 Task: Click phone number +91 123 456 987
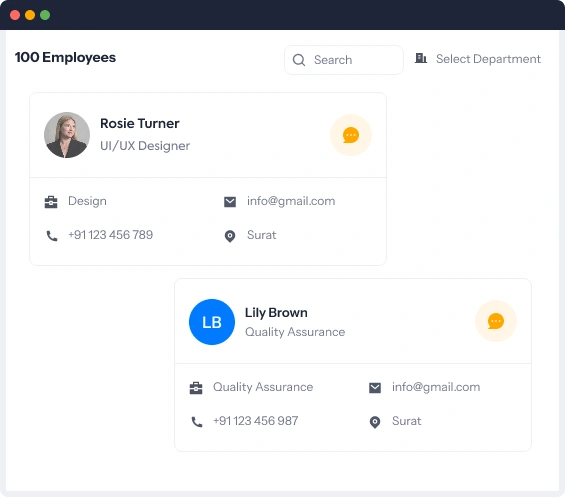click(x=255, y=421)
